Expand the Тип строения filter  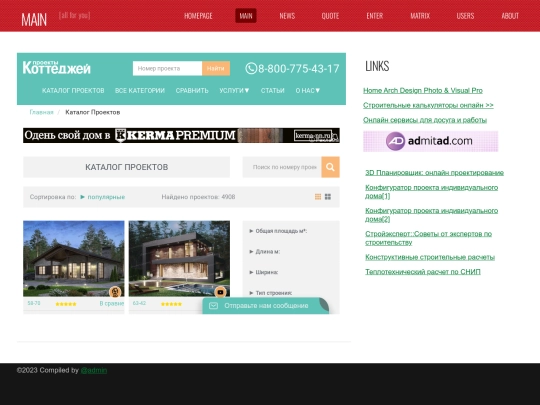coord(271,293)
